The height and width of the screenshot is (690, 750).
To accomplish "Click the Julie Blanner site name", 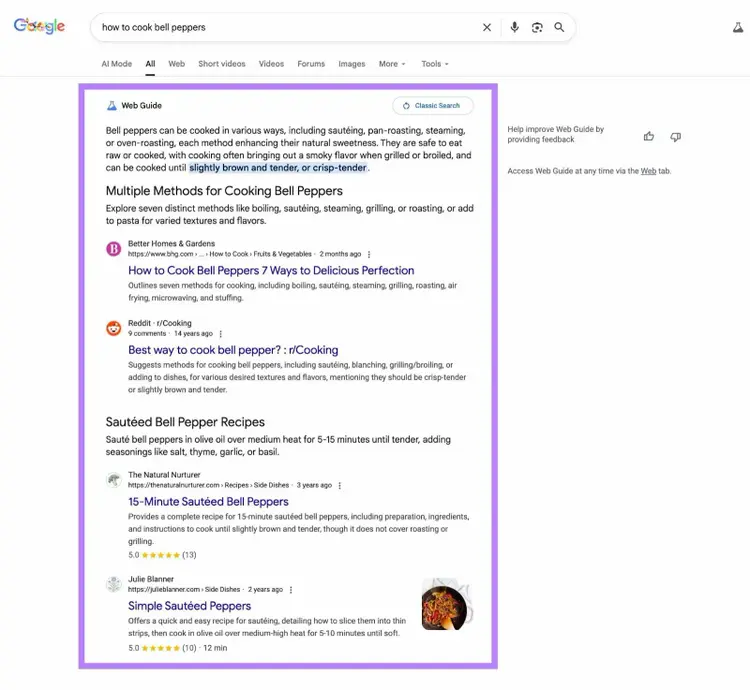I will [151, 579].
